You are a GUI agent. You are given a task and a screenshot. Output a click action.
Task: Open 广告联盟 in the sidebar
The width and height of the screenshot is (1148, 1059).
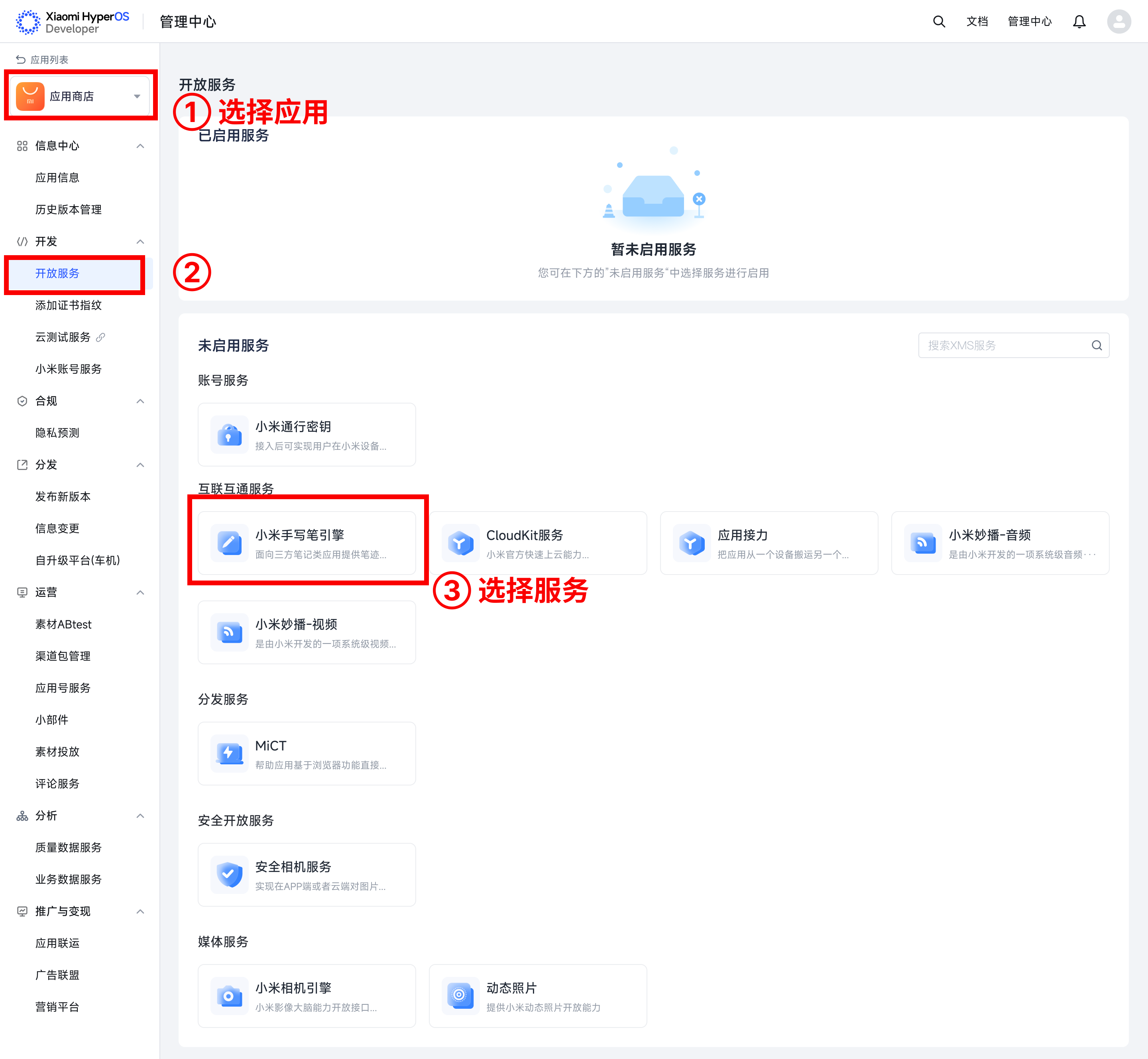[x=57, y=975]
